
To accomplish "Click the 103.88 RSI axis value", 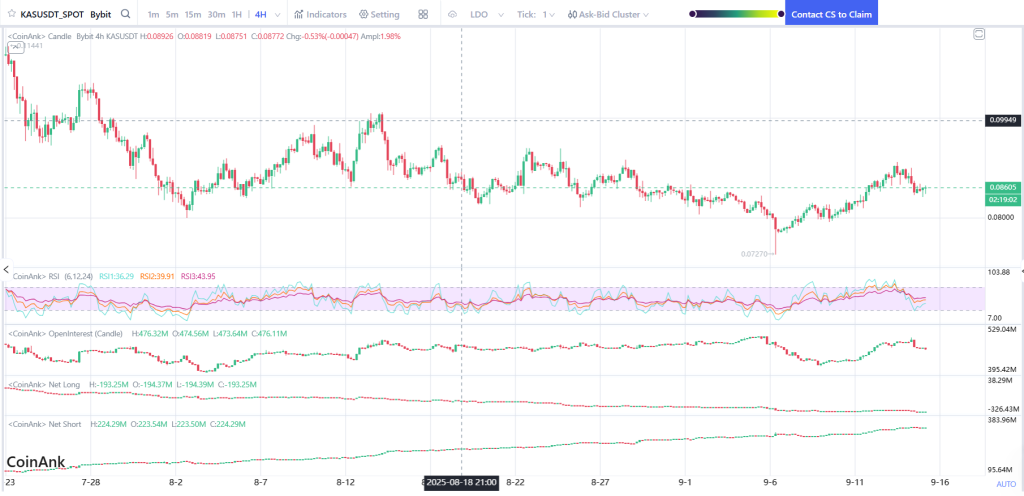I will (1000, 272).
